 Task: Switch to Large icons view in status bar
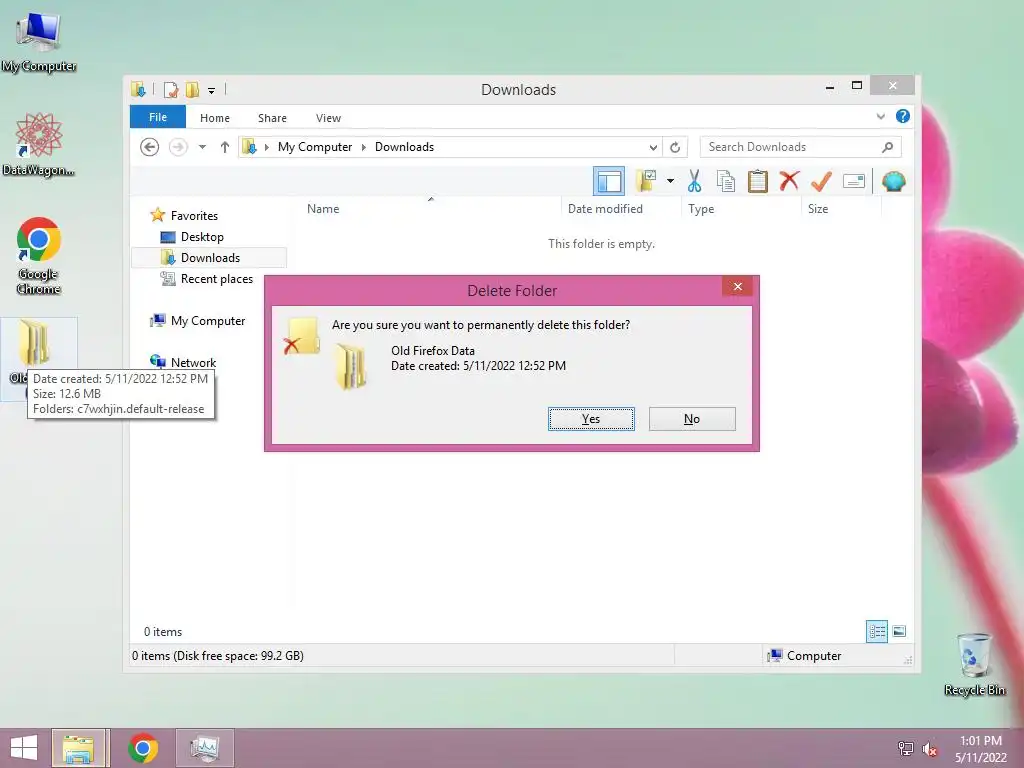pos(899,632)
